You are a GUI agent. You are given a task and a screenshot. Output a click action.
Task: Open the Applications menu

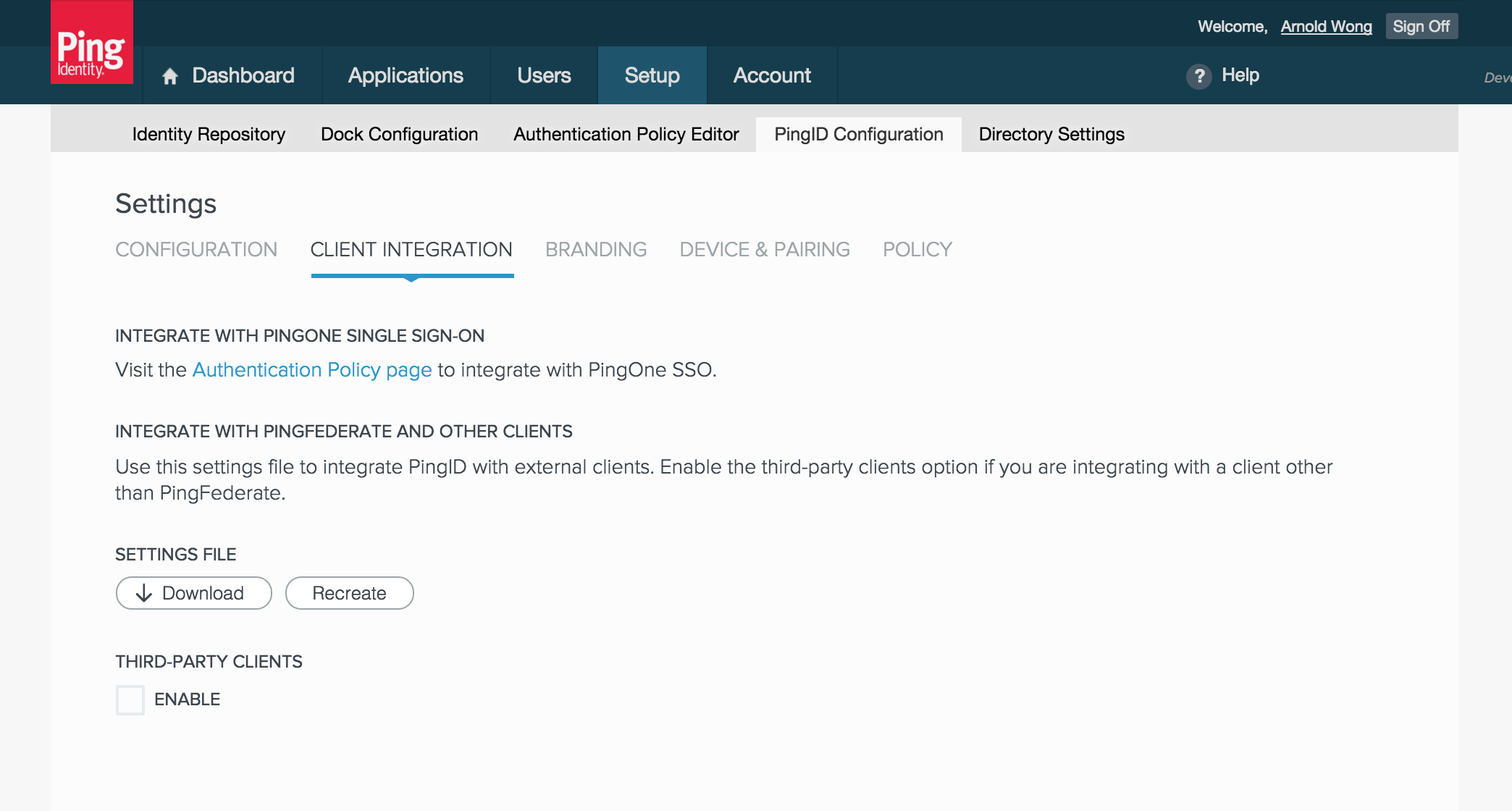click(x=406, y=75)
